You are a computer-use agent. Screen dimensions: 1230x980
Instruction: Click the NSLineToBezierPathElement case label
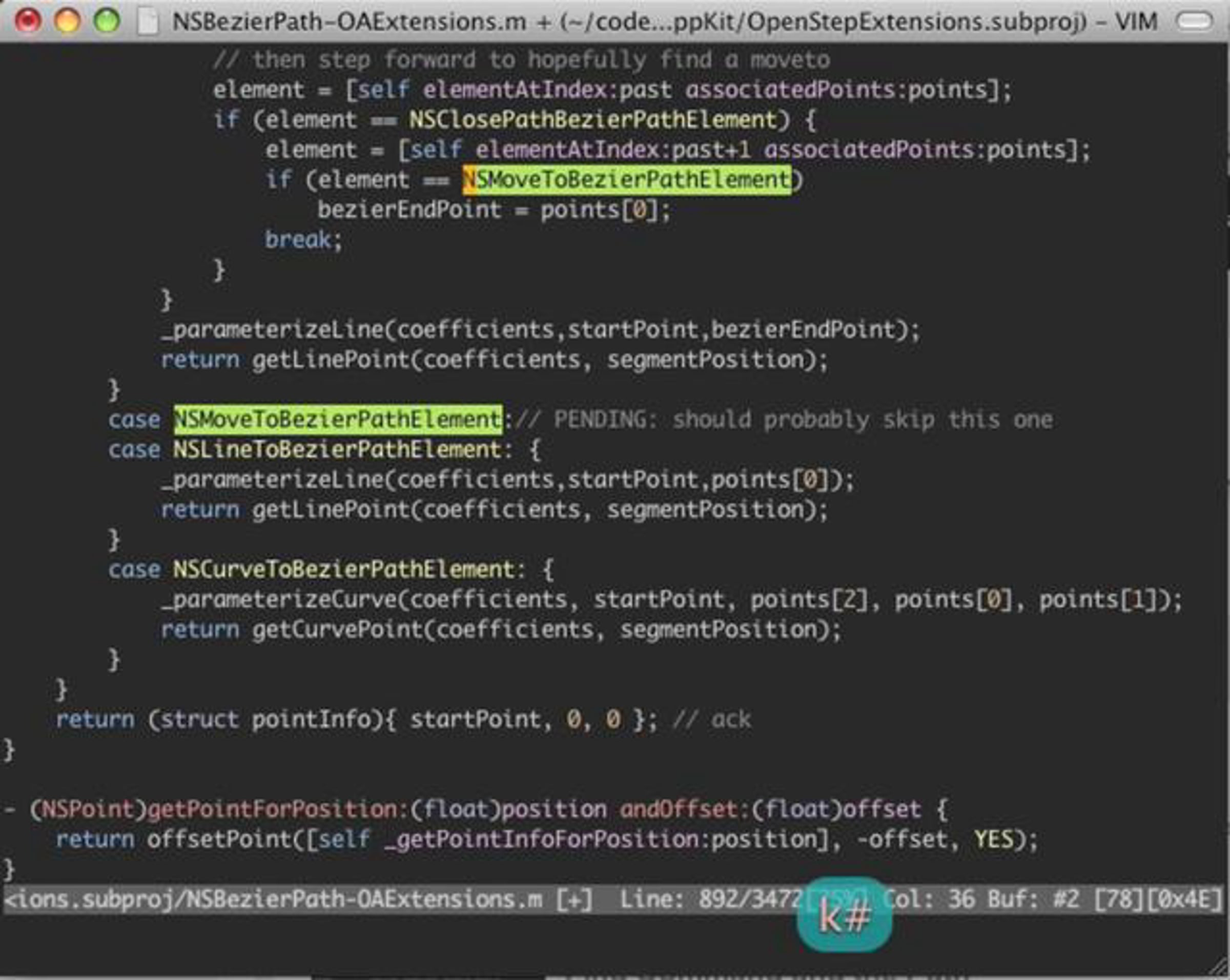tap(337, 450)
